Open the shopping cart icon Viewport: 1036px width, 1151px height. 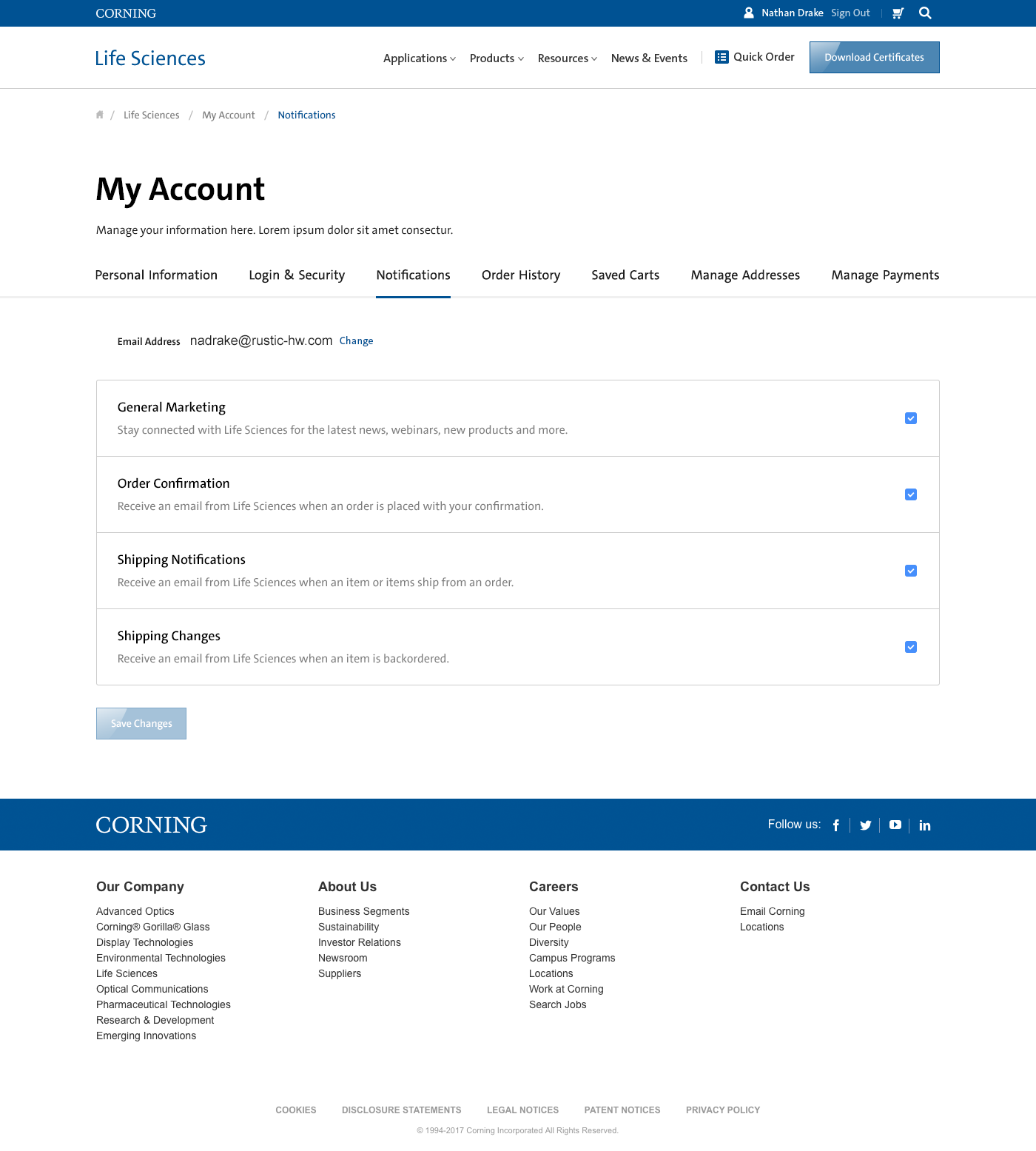point(898,13)
